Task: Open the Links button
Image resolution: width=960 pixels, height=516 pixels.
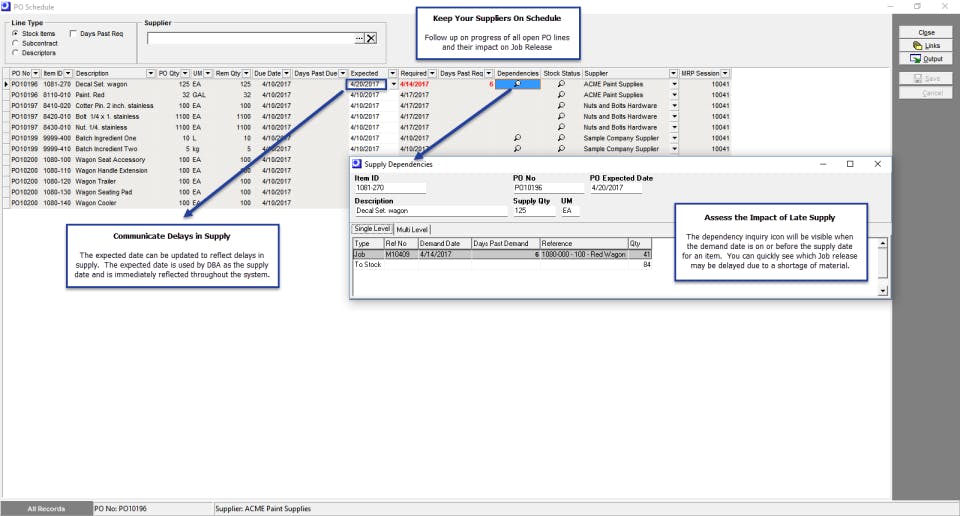Action: 926,46
